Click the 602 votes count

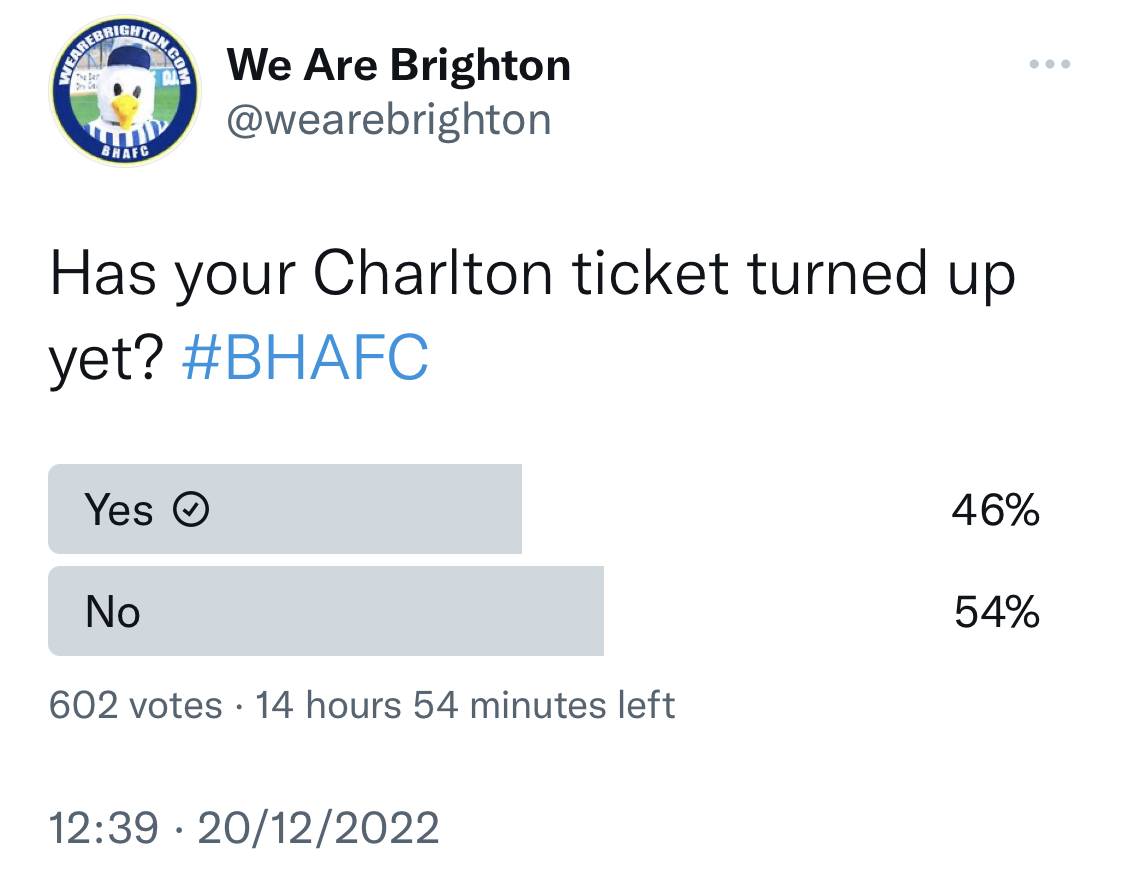click(136, 705)
